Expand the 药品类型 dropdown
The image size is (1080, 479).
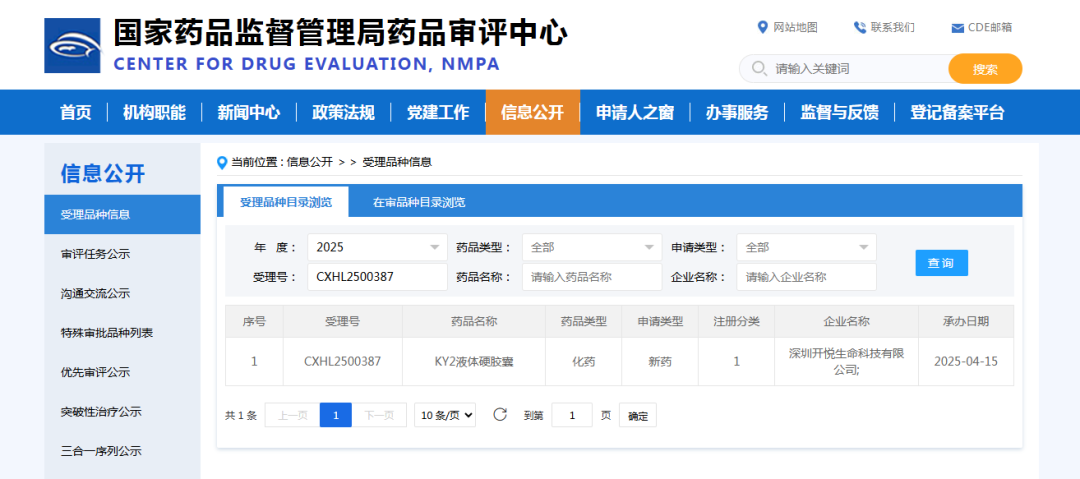[x=592, y=247]
